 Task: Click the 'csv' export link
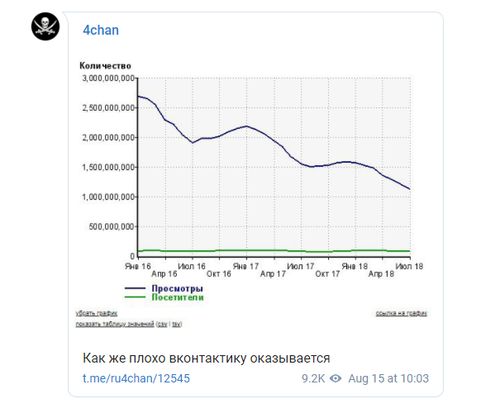[x=162, y=324]
